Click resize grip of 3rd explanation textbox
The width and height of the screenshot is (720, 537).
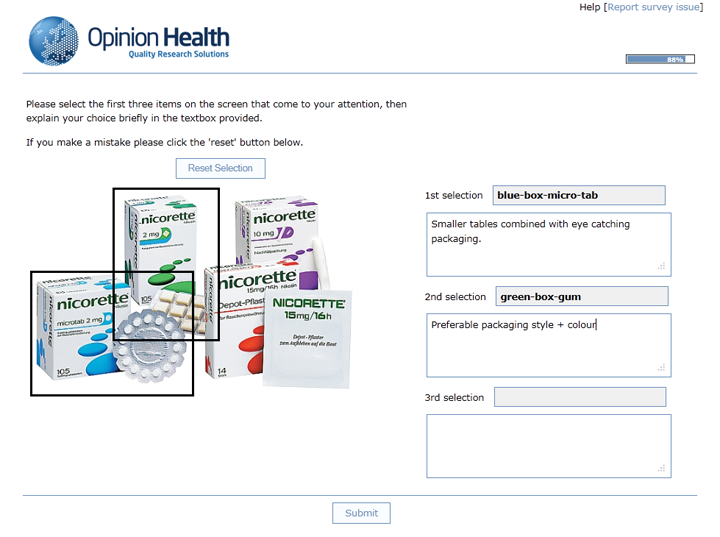point(662,468)
